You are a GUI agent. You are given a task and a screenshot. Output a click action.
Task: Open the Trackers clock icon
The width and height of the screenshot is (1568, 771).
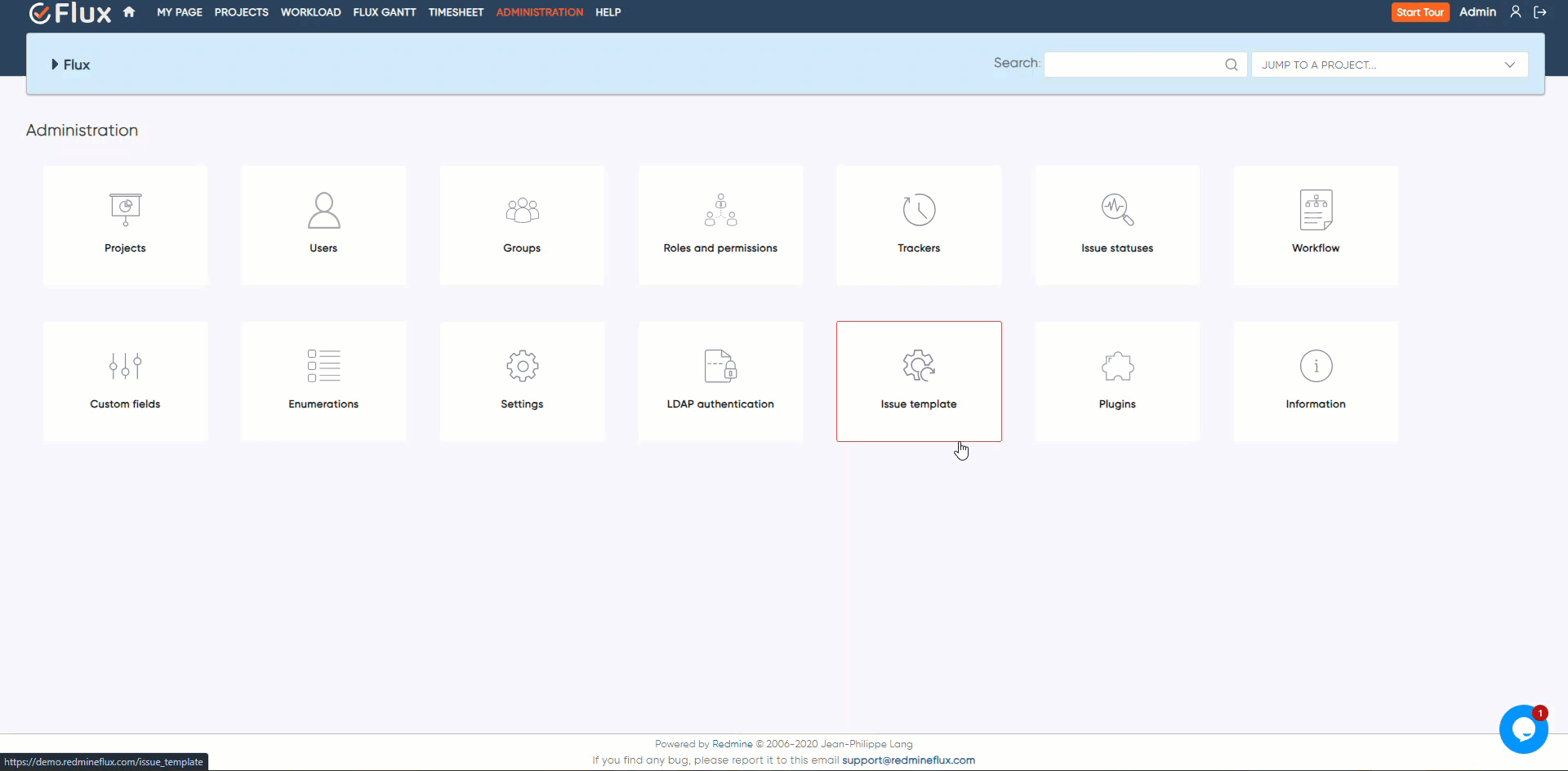pyautogui.click(x=919, y=210)
